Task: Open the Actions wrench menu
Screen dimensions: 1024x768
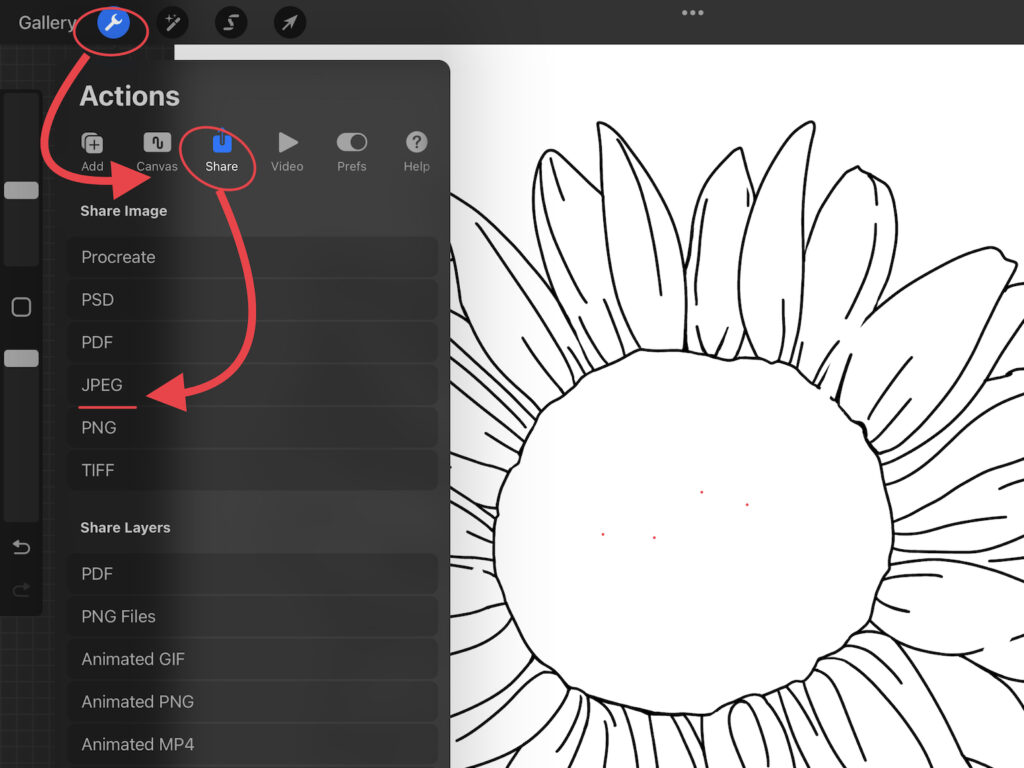Action: (113, 23)
